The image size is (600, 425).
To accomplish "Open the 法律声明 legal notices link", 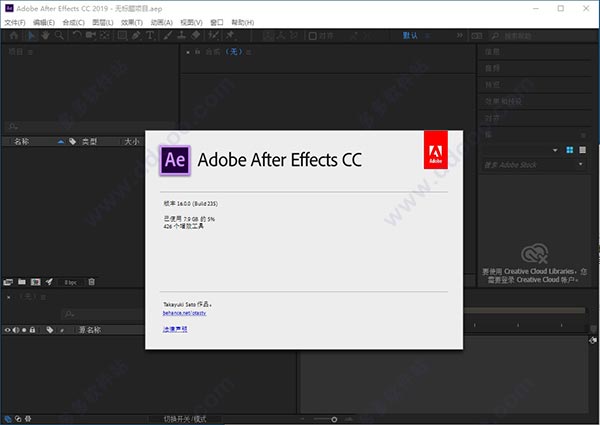I will 175,329.
